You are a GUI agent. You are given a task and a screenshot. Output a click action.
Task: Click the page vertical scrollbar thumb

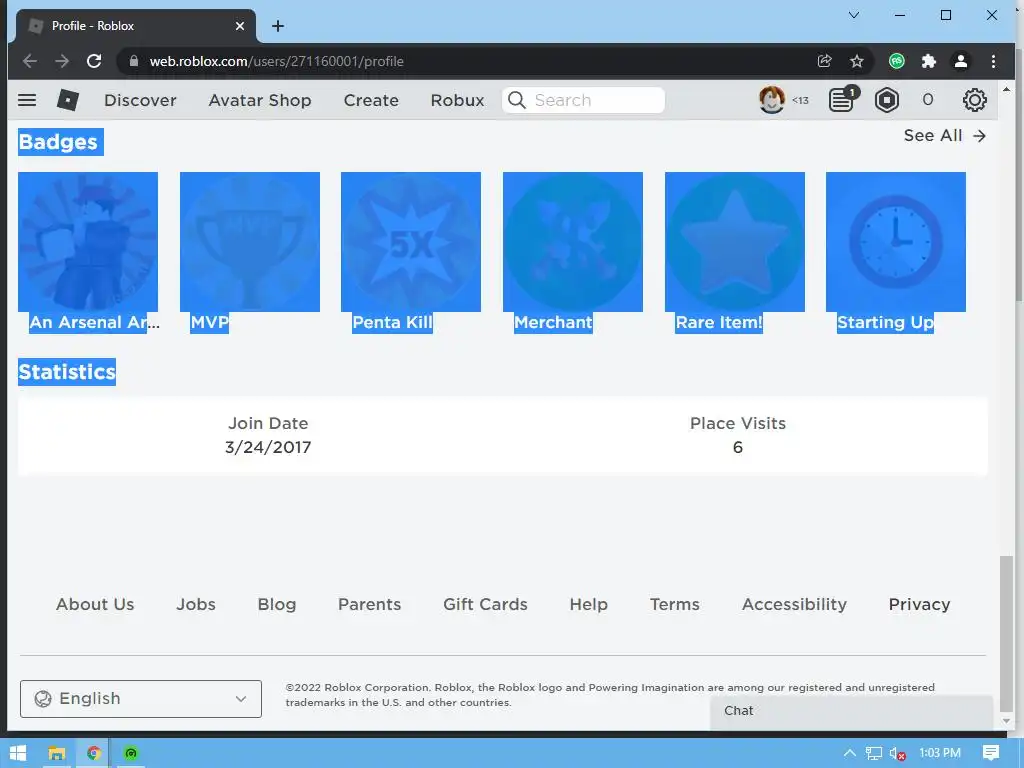pos(1006,633)
